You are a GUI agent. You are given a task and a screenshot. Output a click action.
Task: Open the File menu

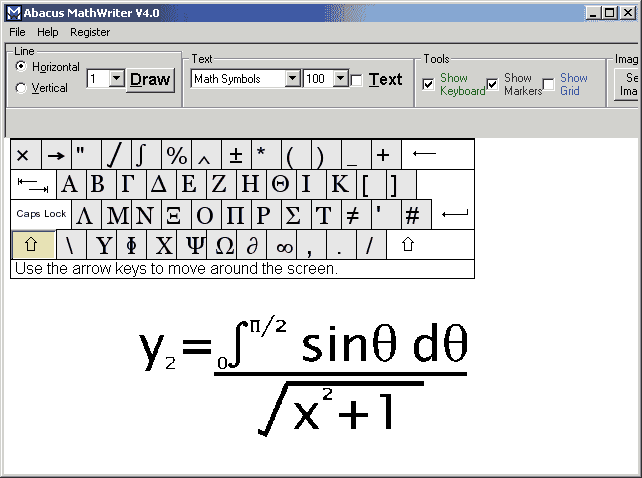(17, 32)
